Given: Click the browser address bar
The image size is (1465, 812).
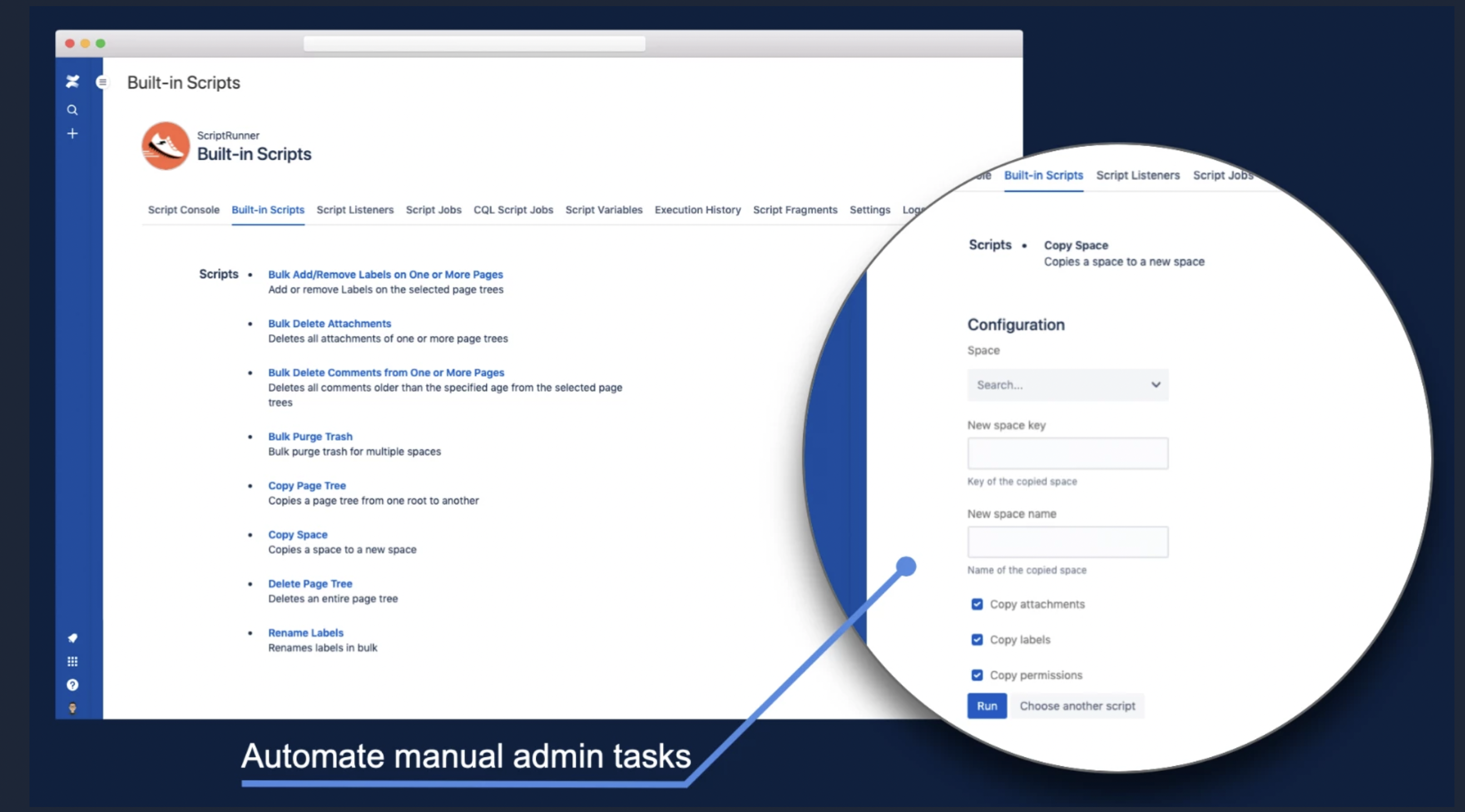Looking at the screenshot, I should (474, 44).
